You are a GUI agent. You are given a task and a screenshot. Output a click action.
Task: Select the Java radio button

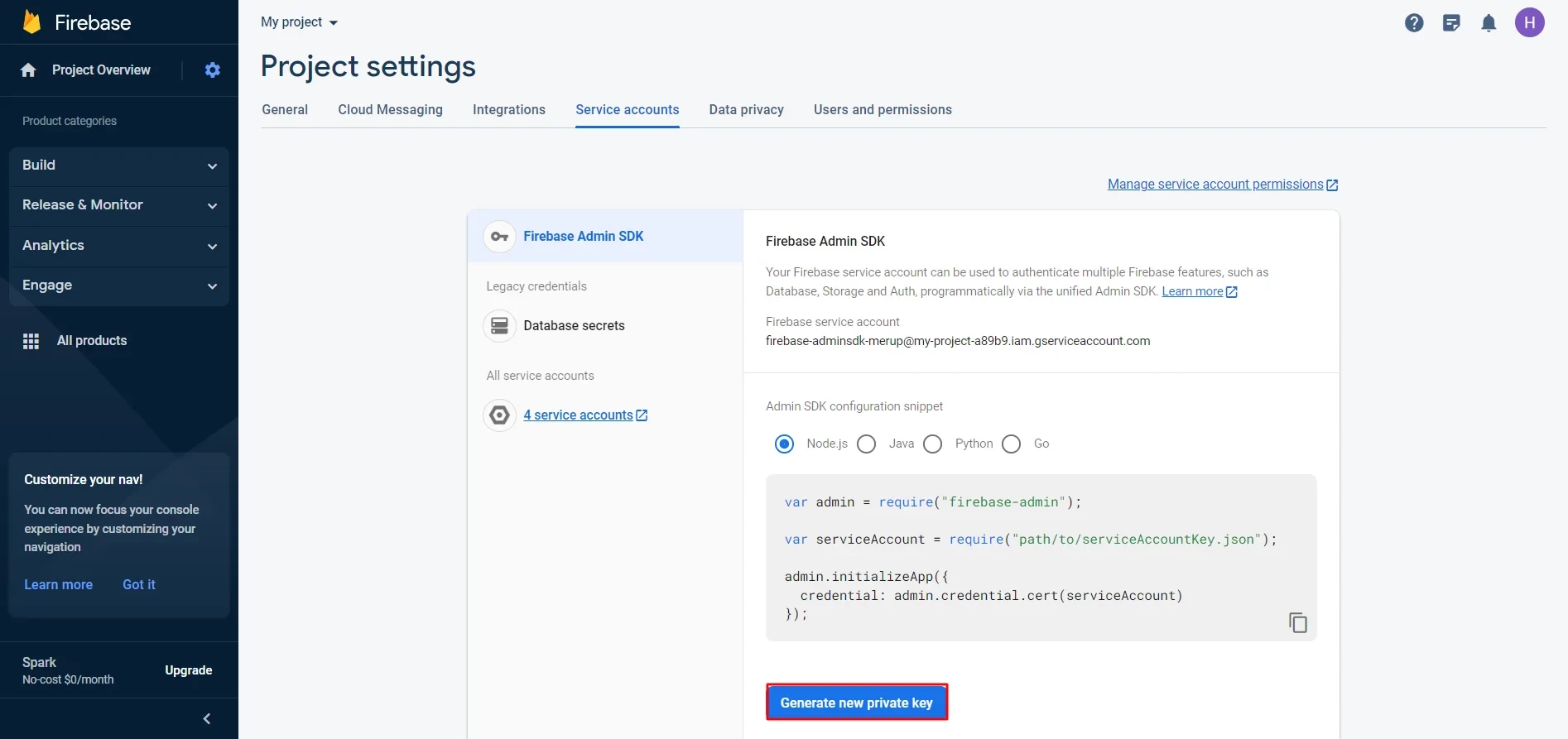867,444
